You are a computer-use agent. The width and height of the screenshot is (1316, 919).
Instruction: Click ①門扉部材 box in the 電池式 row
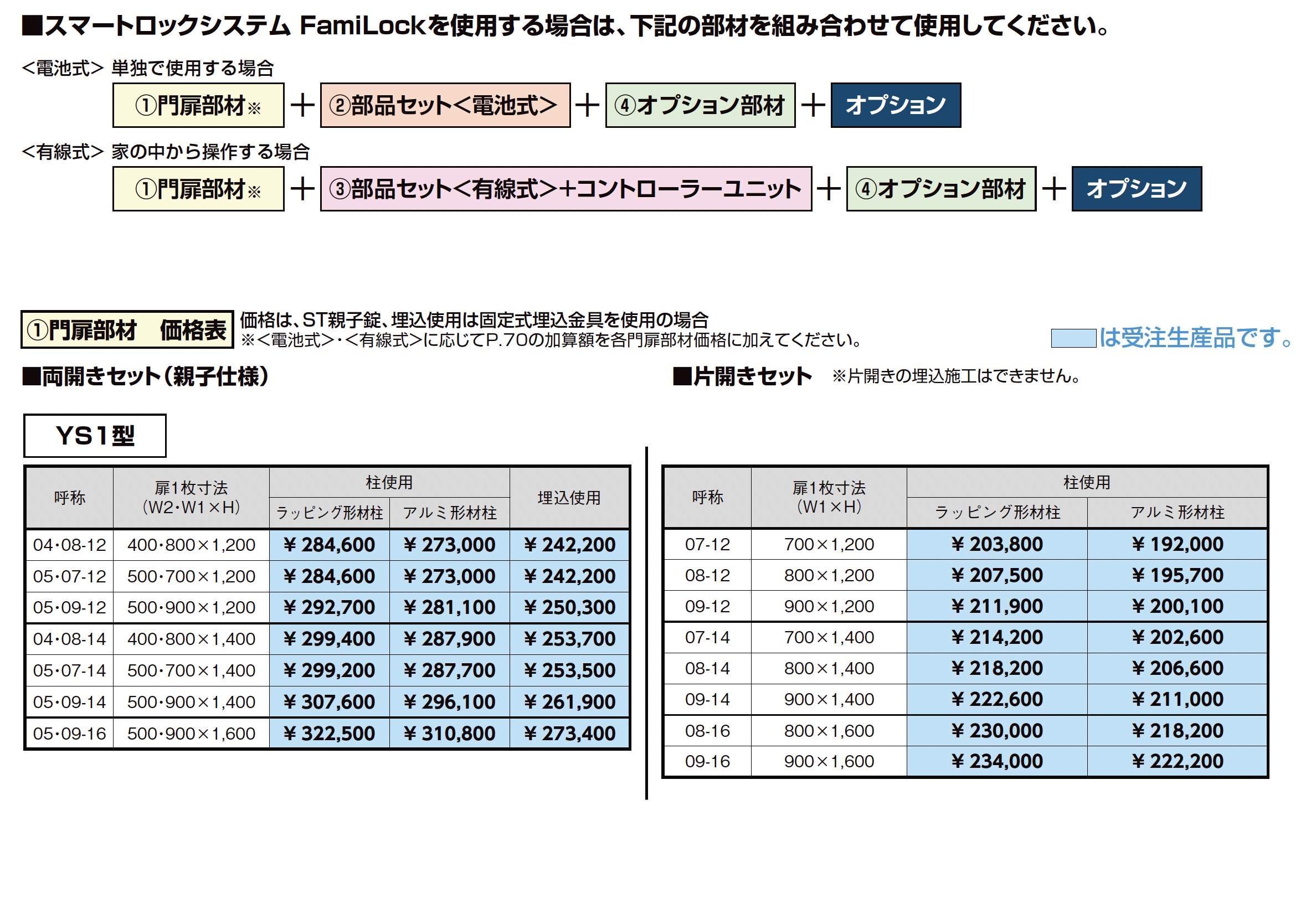tap(198, 105)
